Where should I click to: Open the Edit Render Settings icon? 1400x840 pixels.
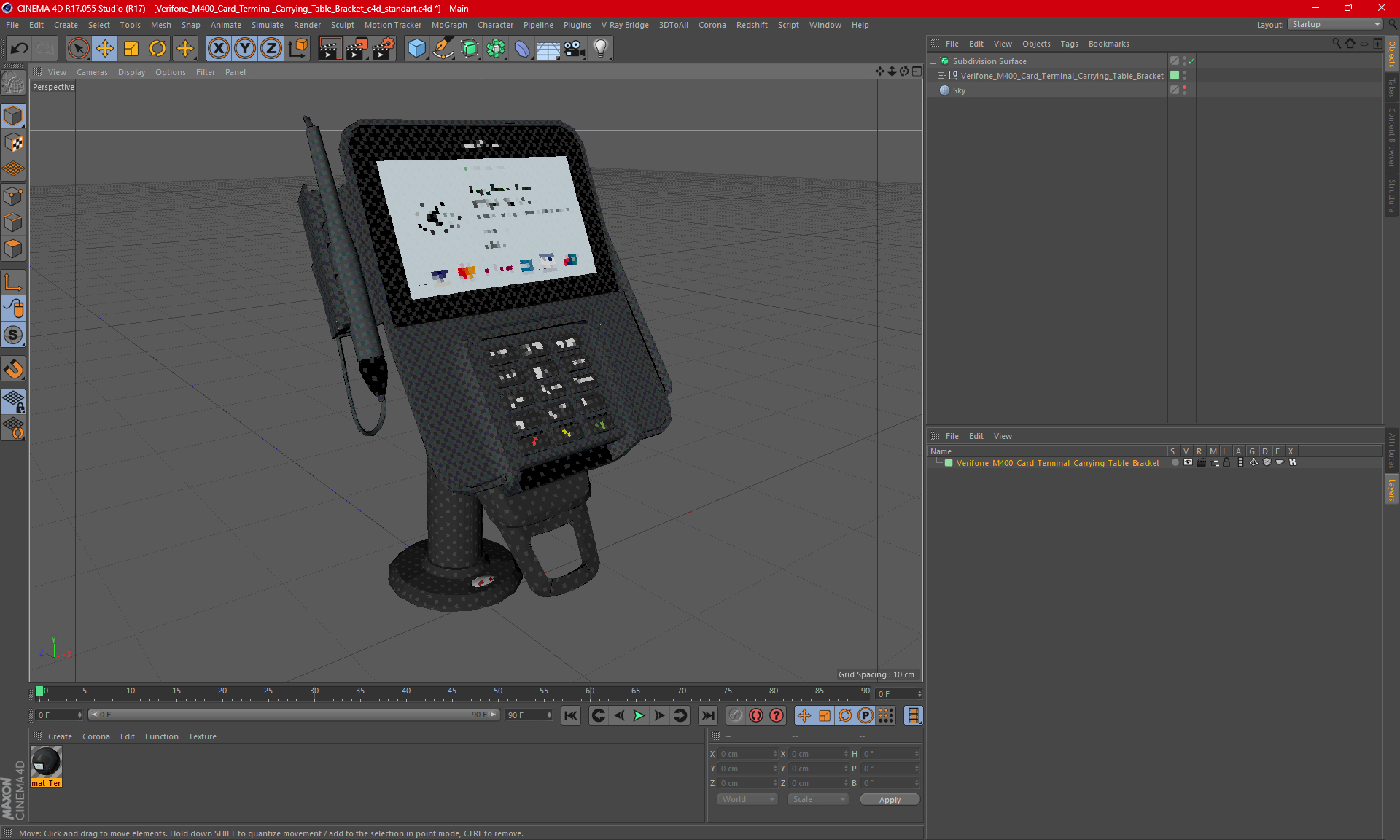pos(384,49)
